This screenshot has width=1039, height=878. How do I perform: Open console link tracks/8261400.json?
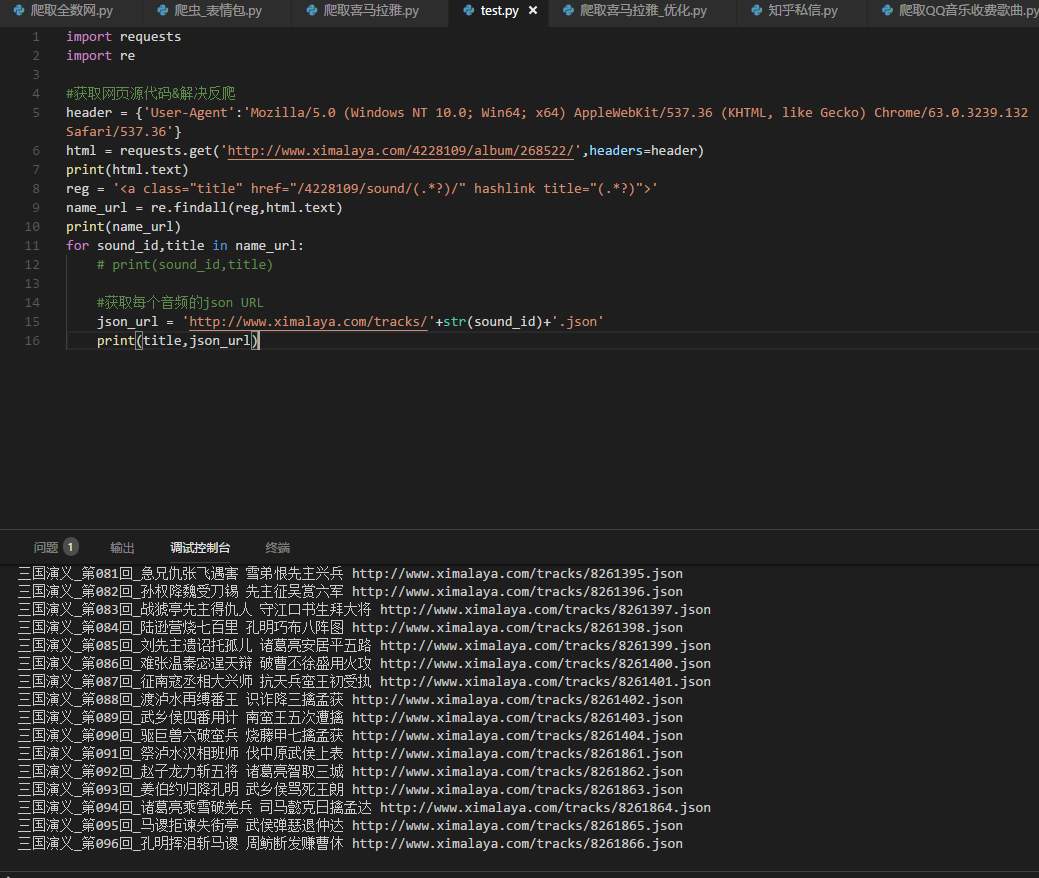545,663
